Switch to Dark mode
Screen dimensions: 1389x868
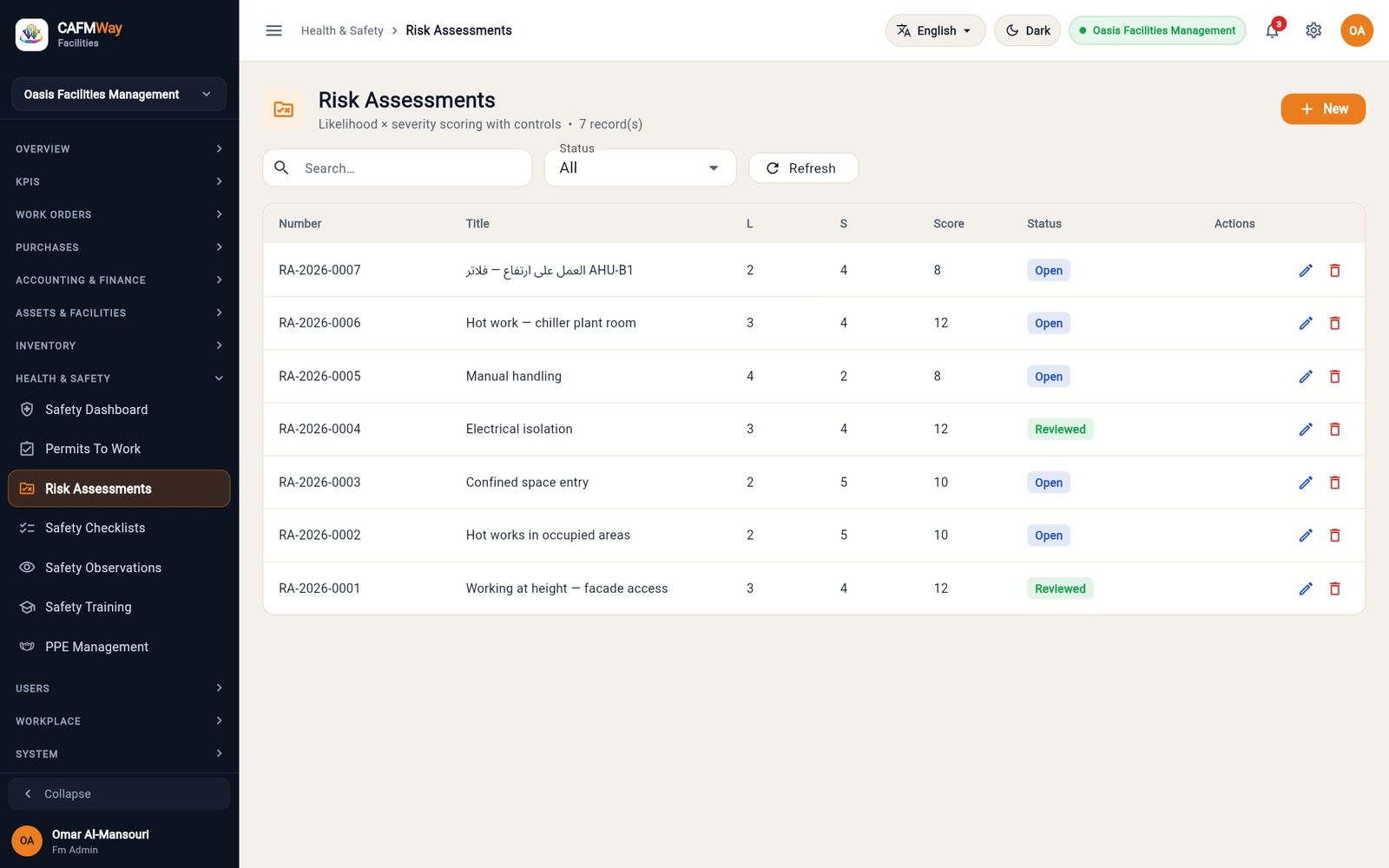click(1027, 30)
